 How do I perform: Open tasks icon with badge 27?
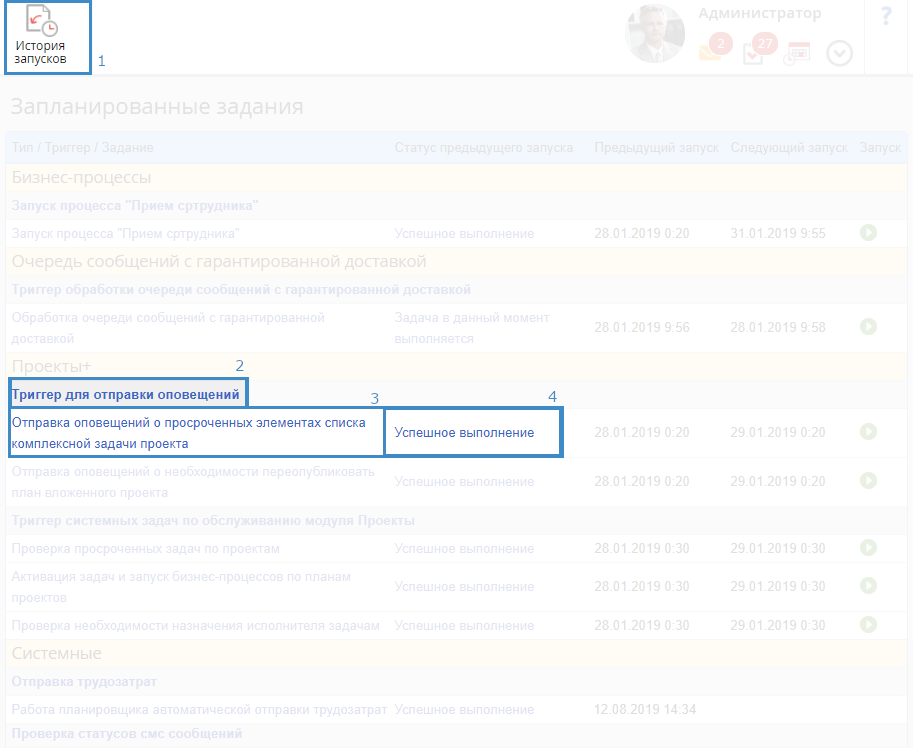click(760, 49)
